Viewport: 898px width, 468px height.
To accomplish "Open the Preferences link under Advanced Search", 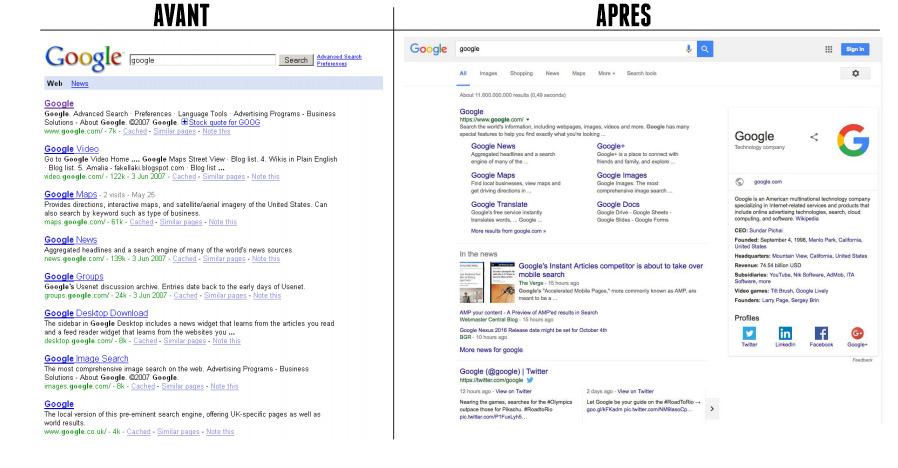I will click(332, 64).
